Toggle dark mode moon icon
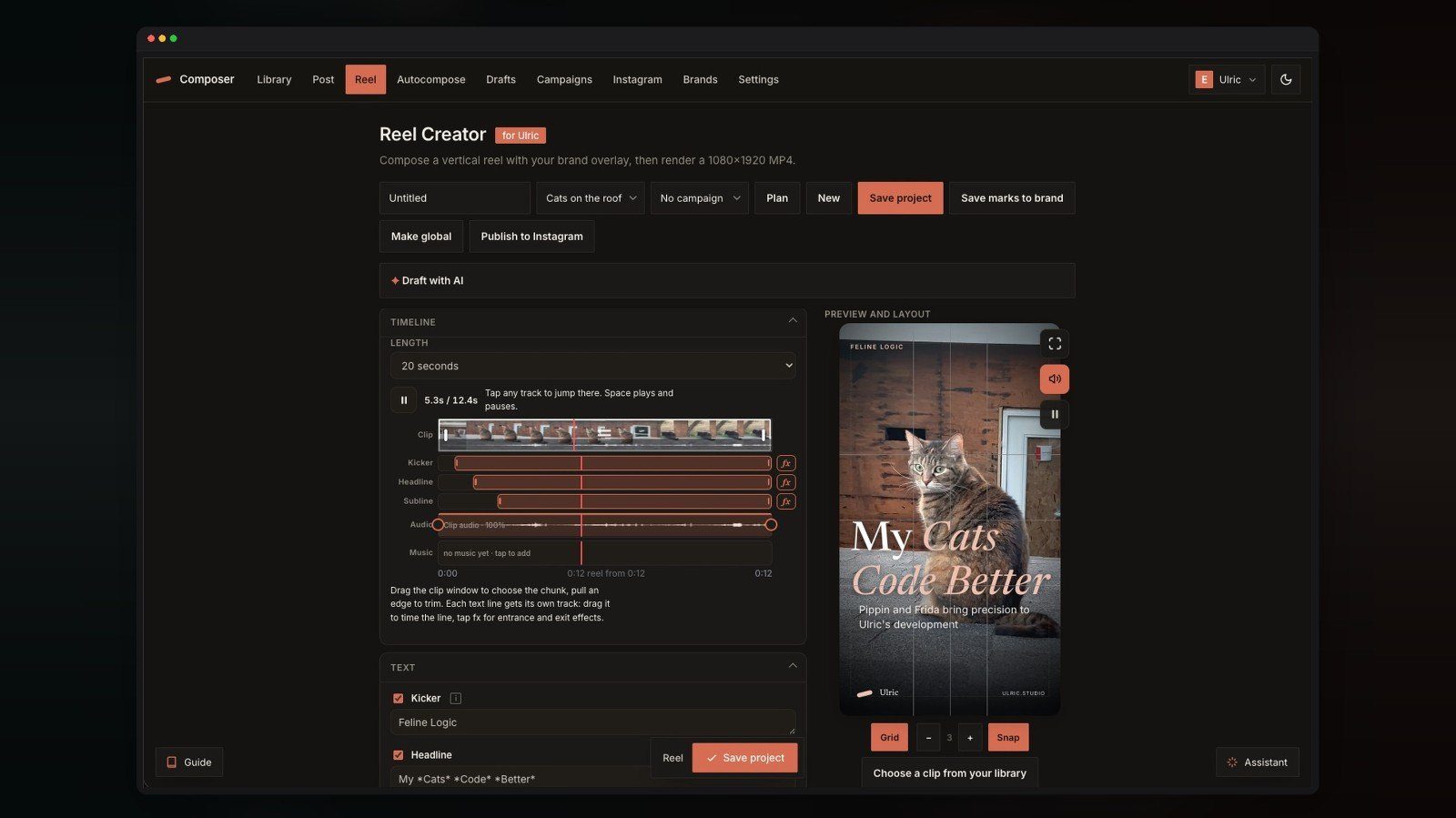1456x818 pixels. (1286, 79)
